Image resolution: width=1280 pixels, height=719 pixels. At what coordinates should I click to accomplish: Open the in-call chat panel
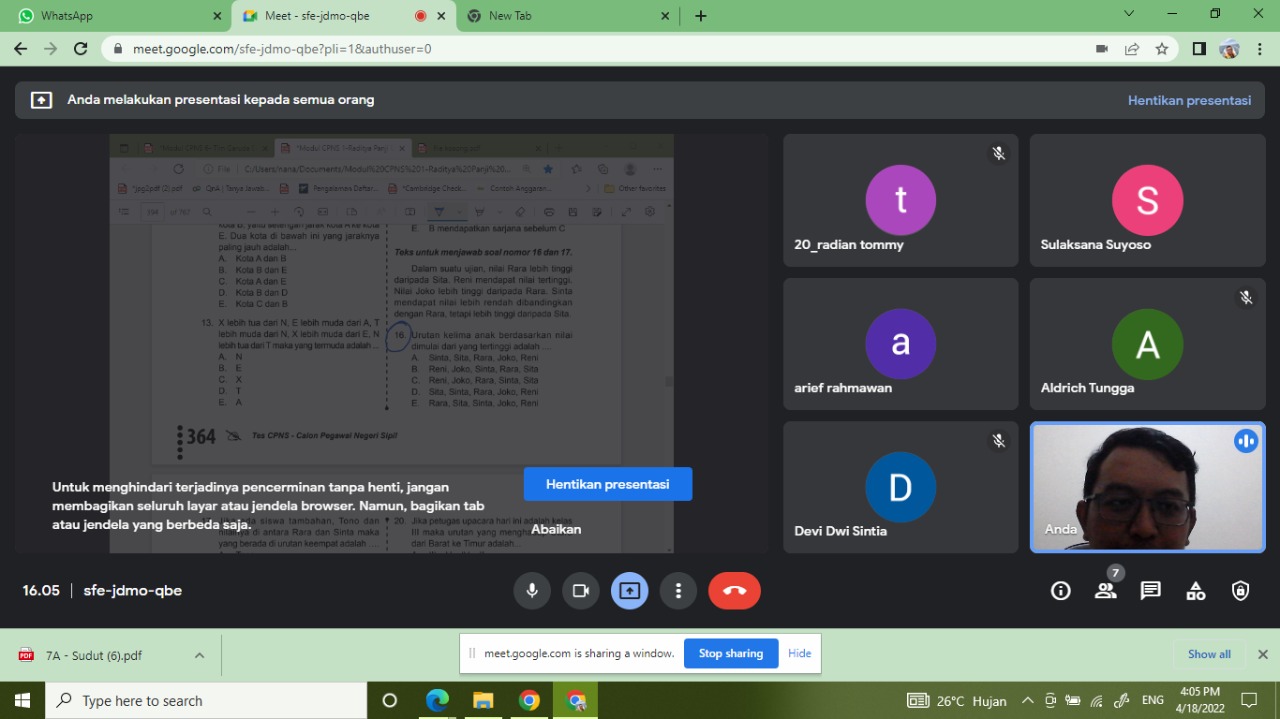point(1150,591)
